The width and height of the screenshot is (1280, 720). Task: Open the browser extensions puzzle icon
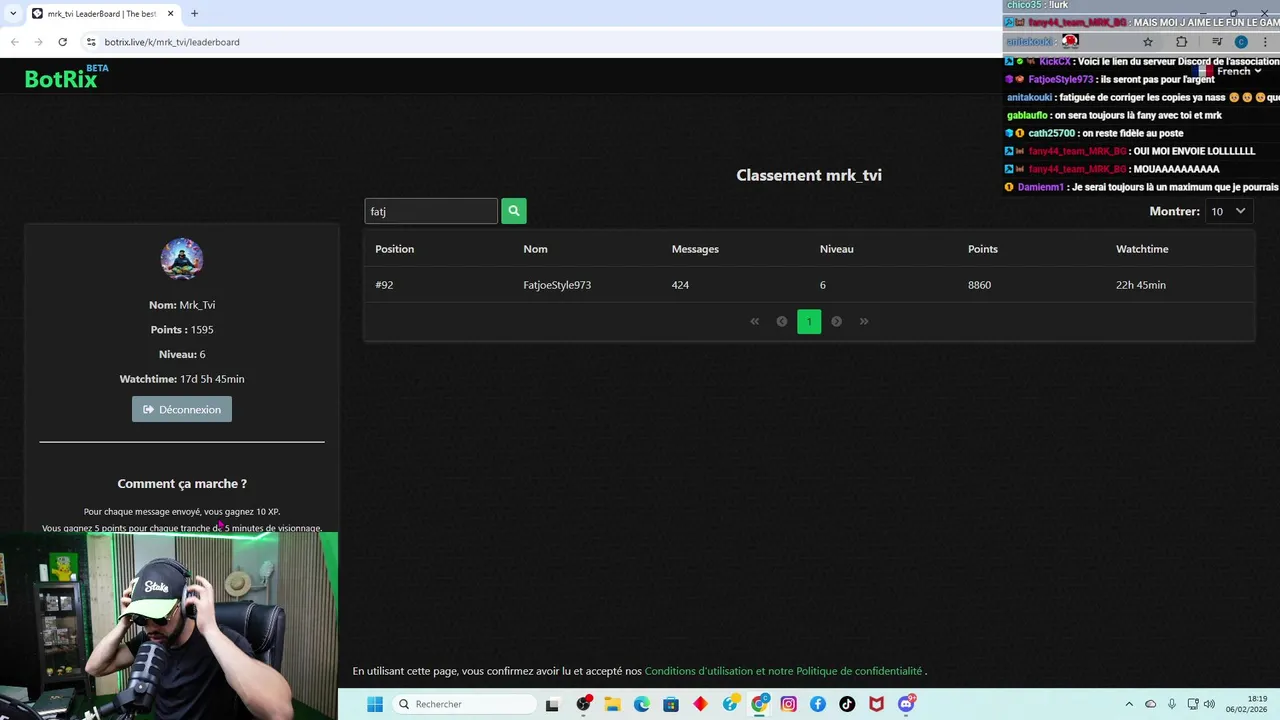pos(1181,42)
